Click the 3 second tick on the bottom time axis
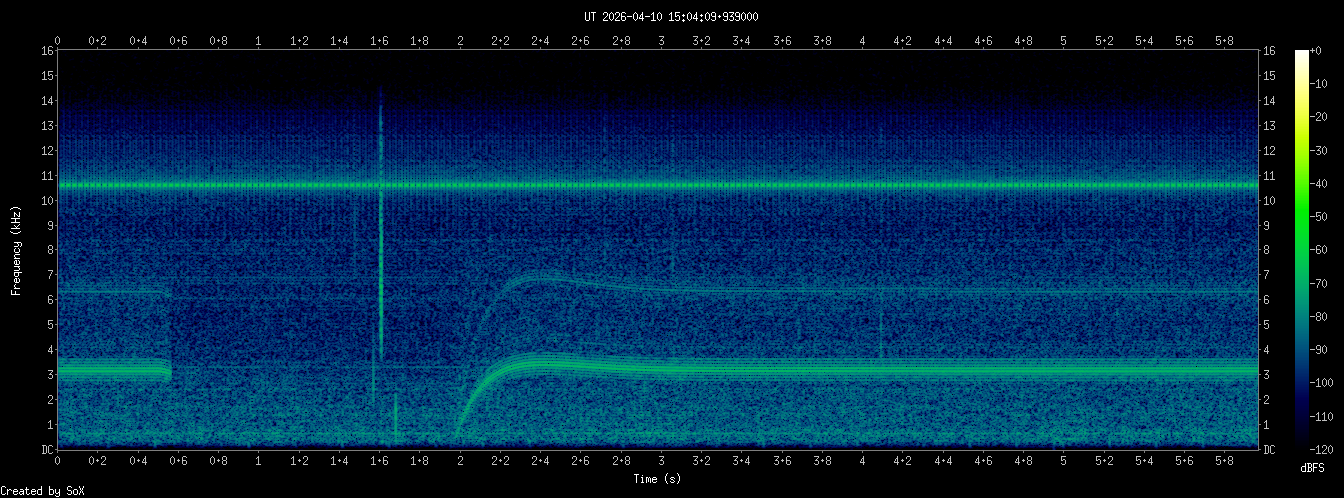Screen dimensions: 1344x498 (661, 461)
